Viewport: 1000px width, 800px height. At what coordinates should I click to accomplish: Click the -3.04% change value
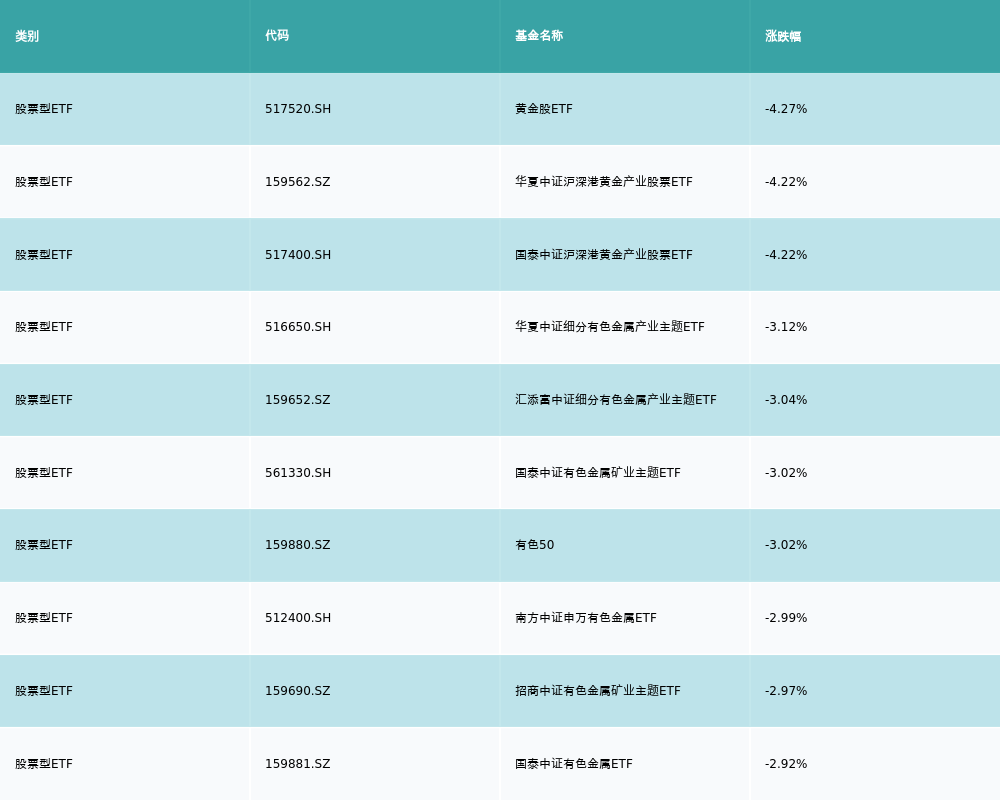coord(786,400)
